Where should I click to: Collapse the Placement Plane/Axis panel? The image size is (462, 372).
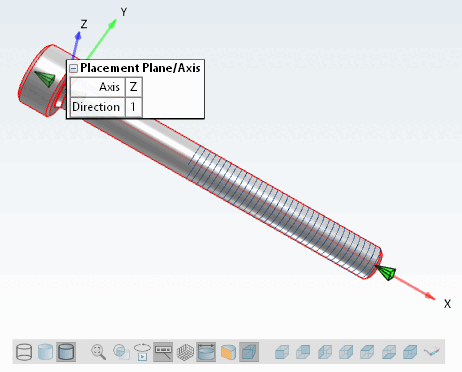[x=73, y=69]
